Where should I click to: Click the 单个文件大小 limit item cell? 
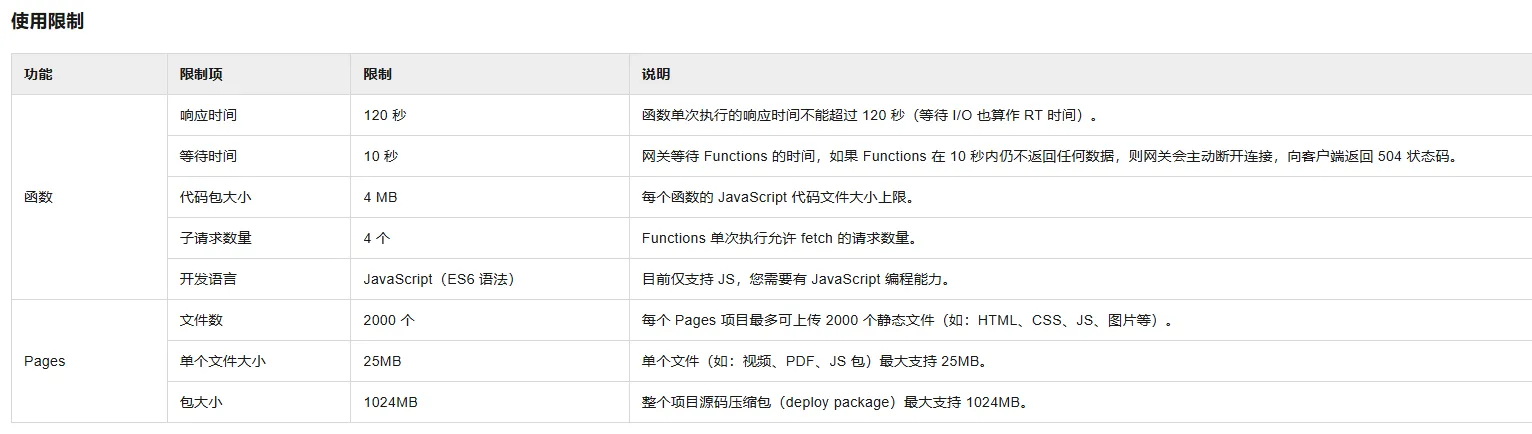(222, 361)
